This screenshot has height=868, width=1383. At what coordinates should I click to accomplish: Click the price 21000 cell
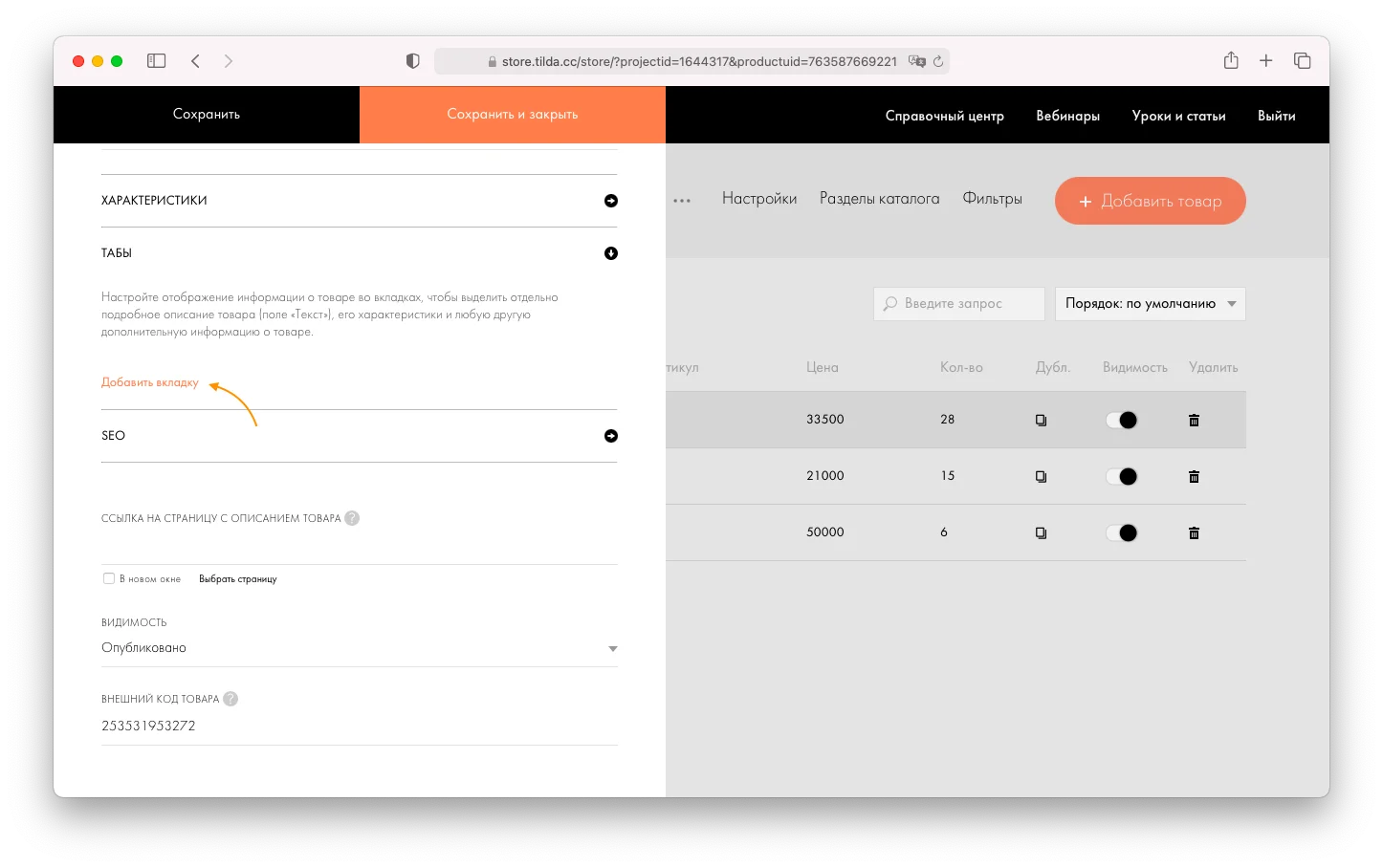click(x=825, y=476)
